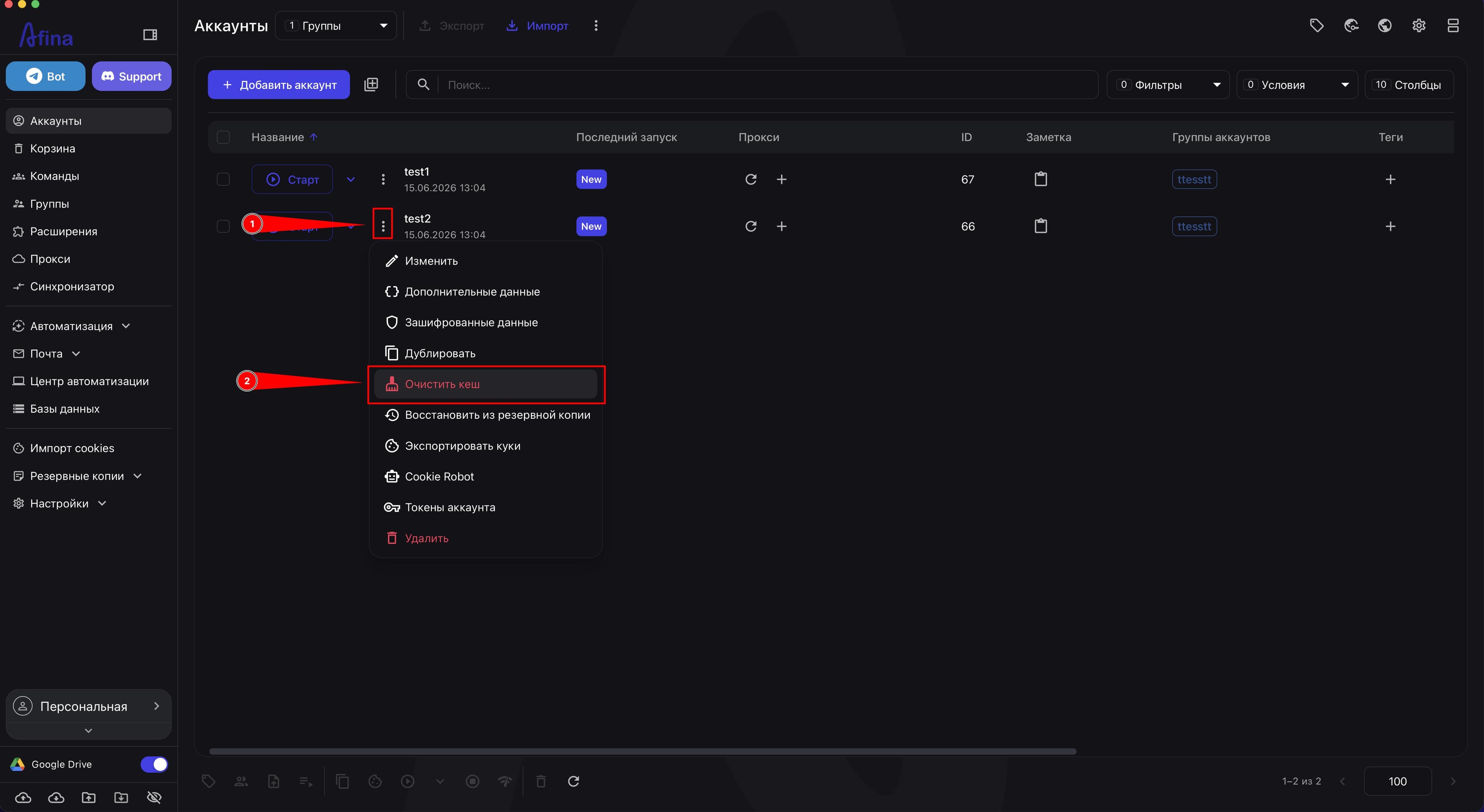Choose Дублировать from context menu
This screenshot has width=1484, height=812.
tap(486, 353)
